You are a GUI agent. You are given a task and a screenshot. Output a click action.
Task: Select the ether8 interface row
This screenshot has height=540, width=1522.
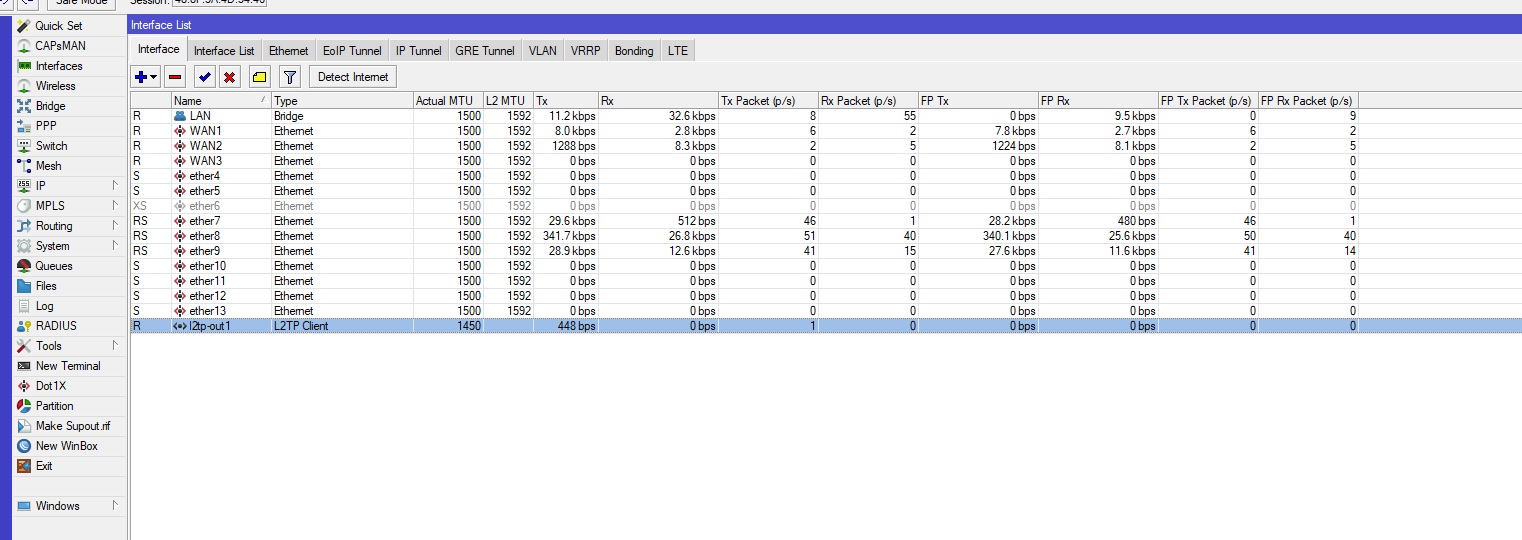(826, 236)
